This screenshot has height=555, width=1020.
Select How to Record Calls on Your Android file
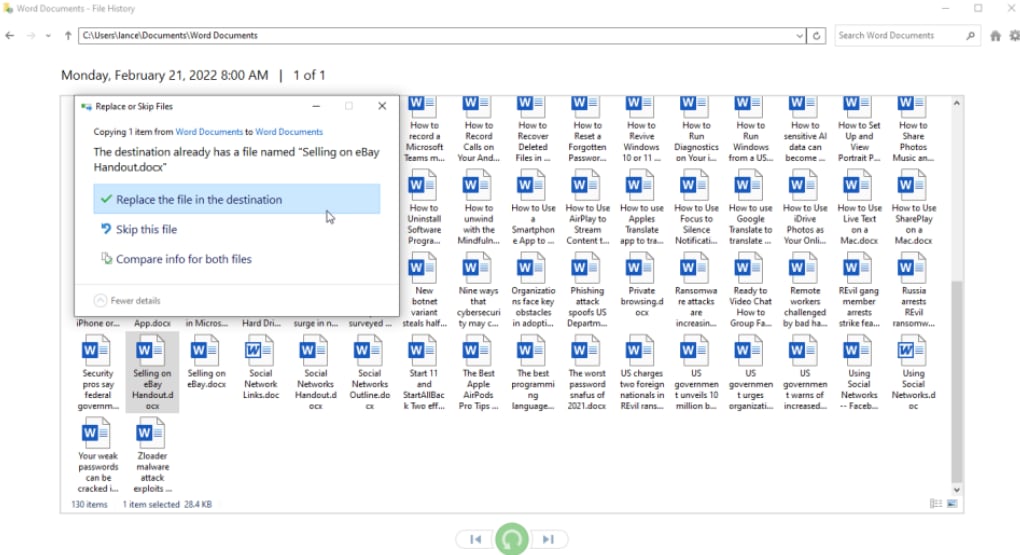(479, 130)
